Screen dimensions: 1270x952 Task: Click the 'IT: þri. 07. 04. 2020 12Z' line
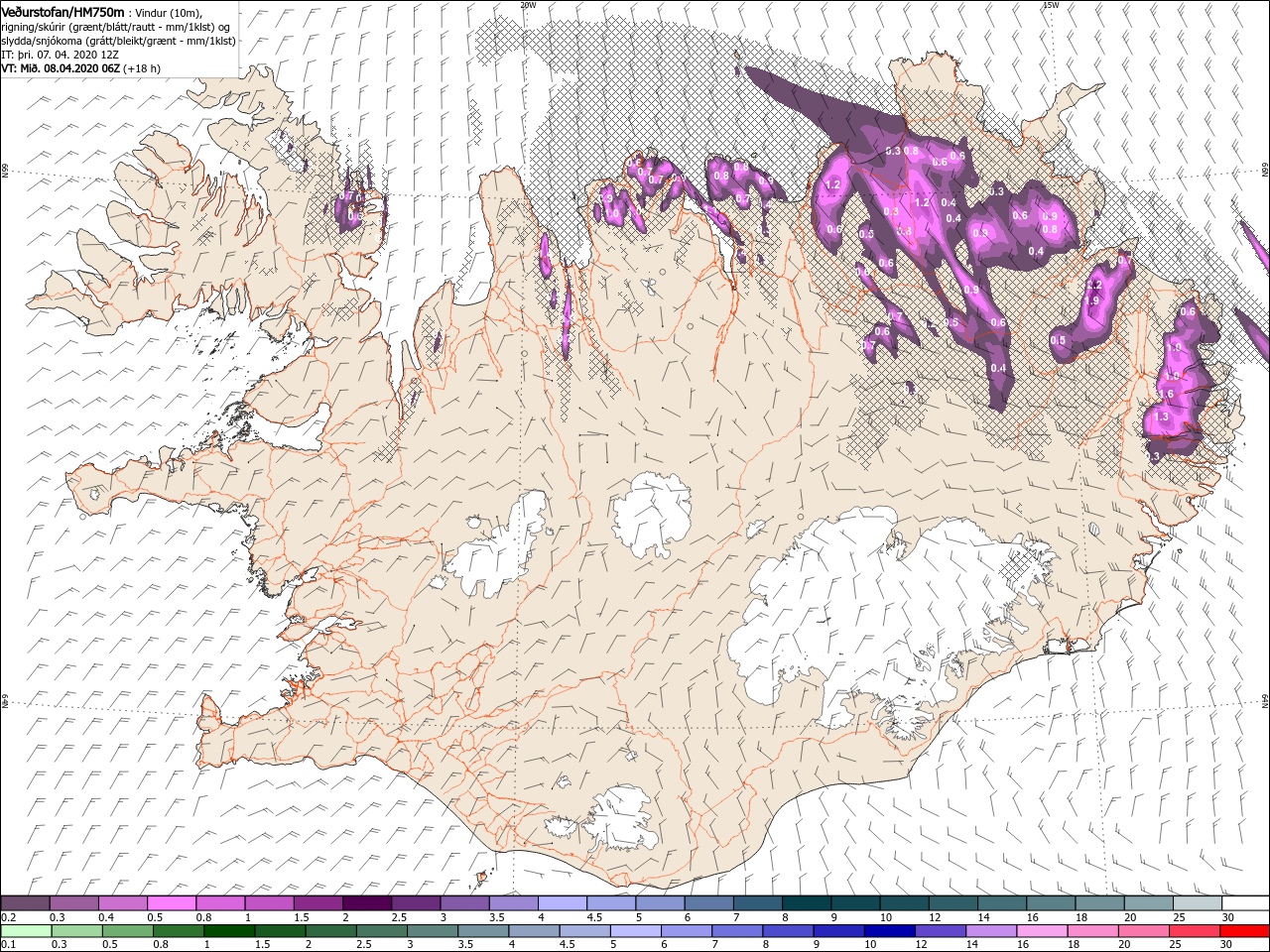tap(61, 55)
